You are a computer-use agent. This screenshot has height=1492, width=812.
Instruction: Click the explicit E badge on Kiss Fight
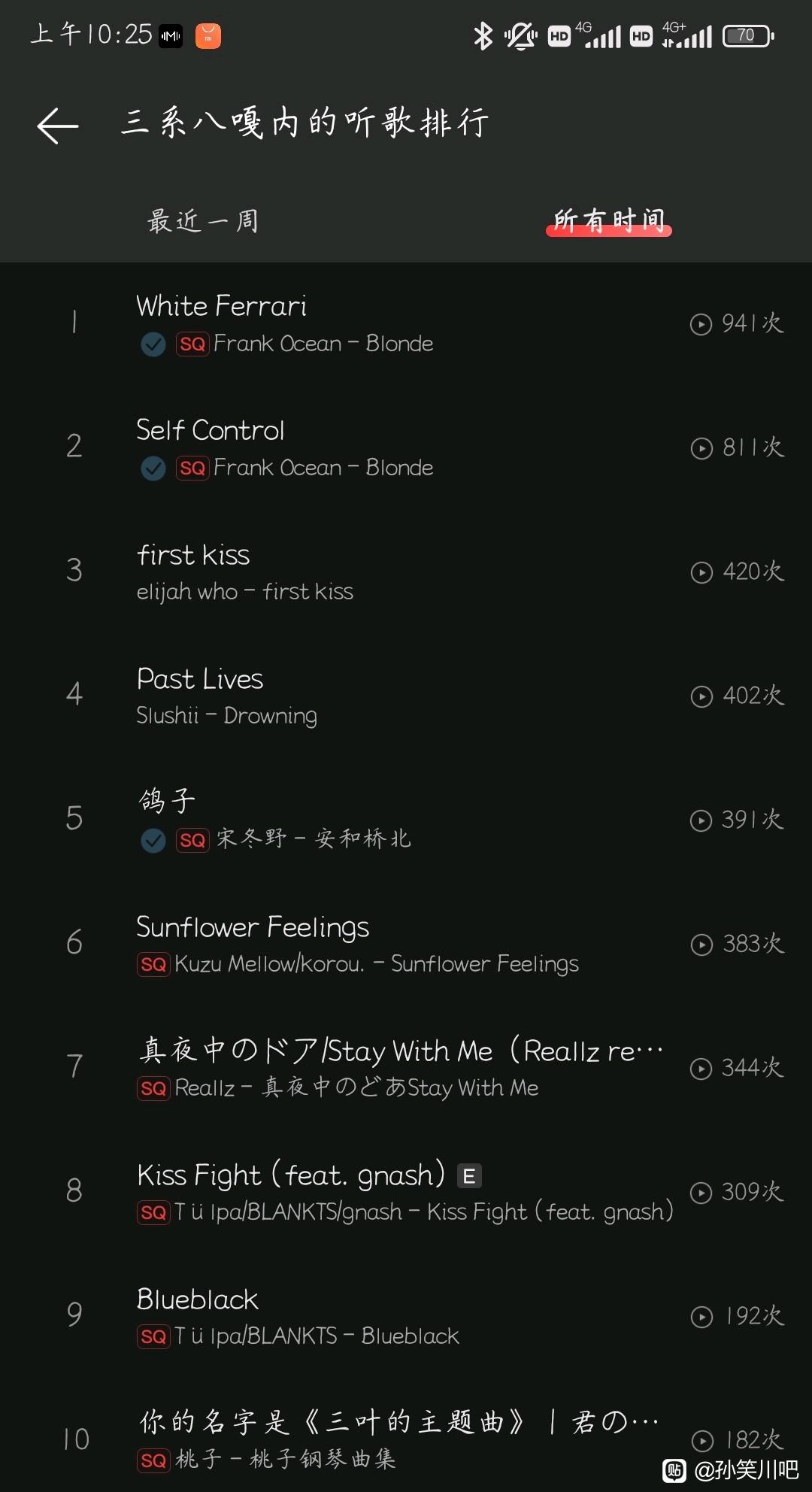(x=469, y=1175)
